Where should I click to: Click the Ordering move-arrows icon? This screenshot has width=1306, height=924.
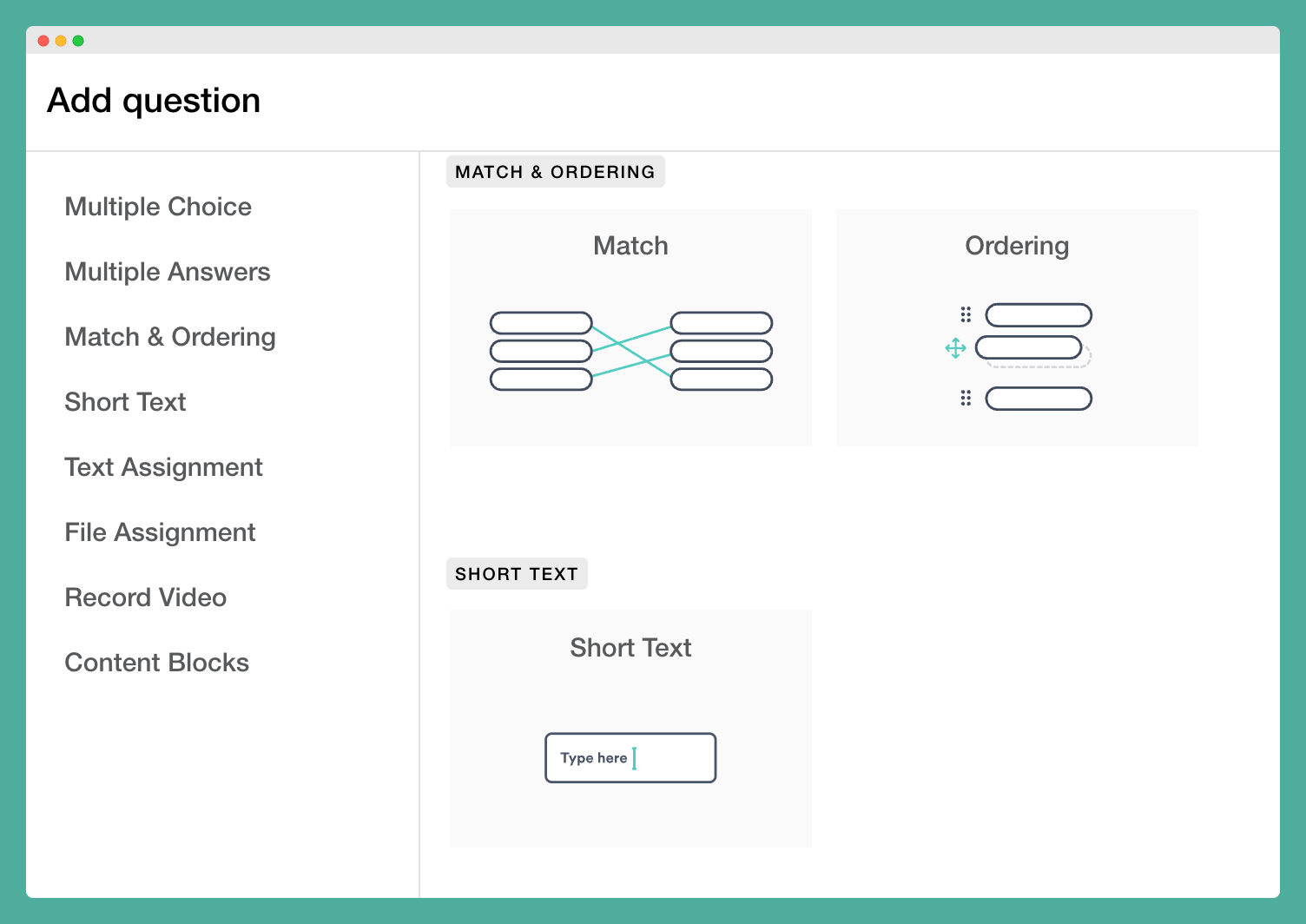pyautogui.click(x=955, y=348)
